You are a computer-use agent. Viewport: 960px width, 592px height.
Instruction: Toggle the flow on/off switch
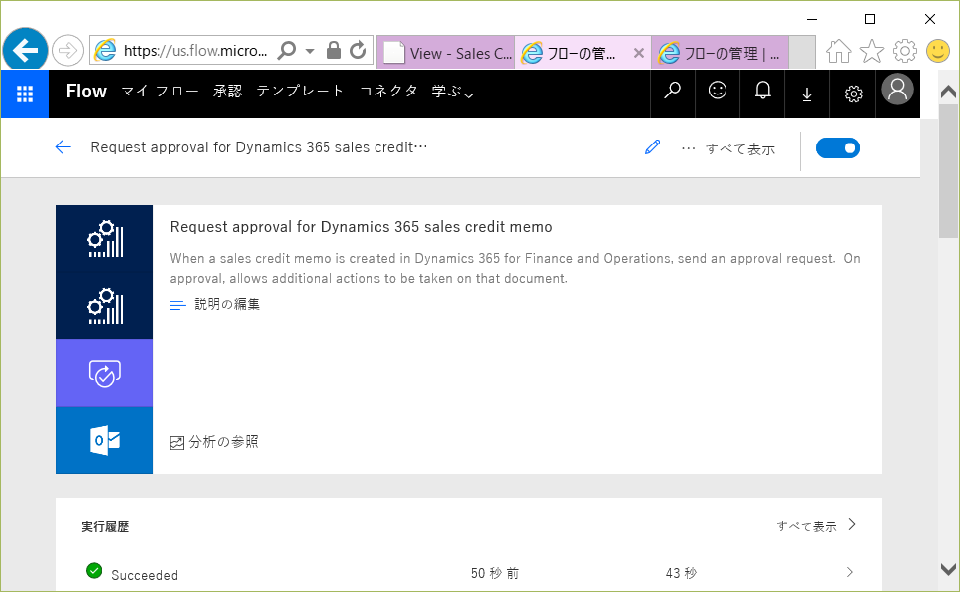tap(838, 148)
